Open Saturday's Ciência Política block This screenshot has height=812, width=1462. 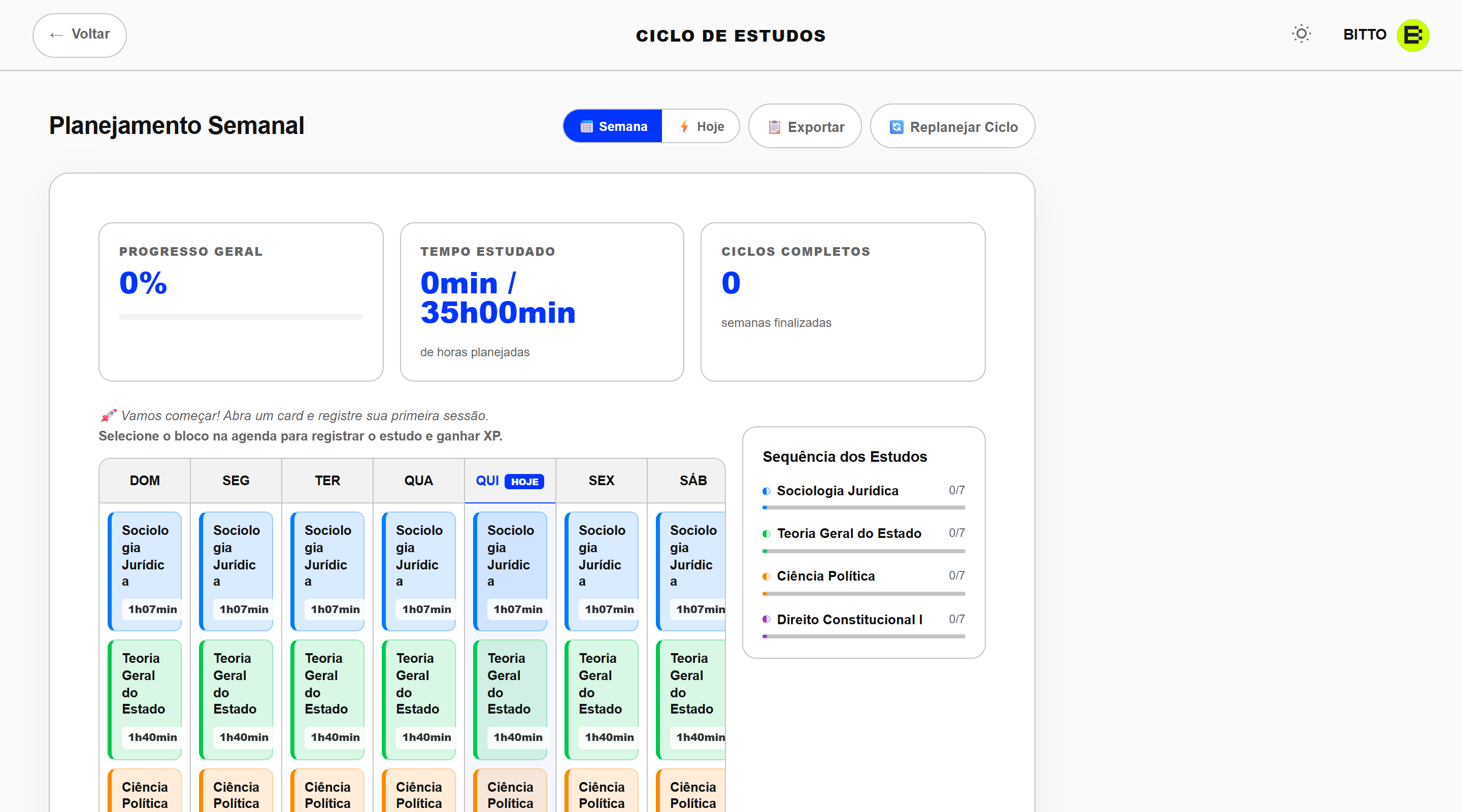tap(691, 791)
